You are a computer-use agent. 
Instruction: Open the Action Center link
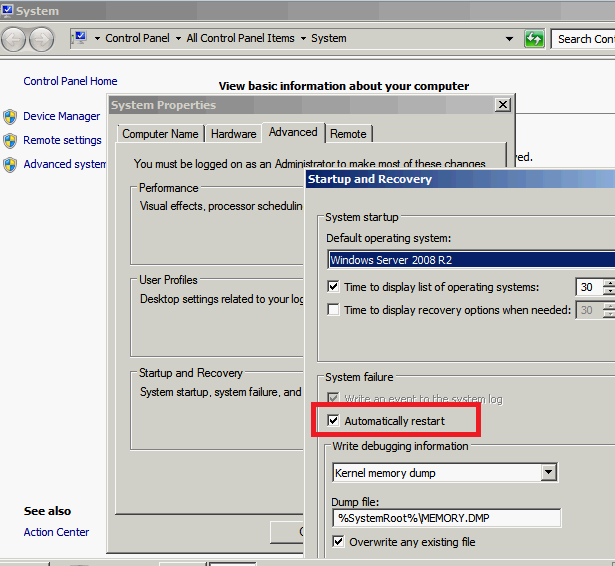(x=56, y=532)
